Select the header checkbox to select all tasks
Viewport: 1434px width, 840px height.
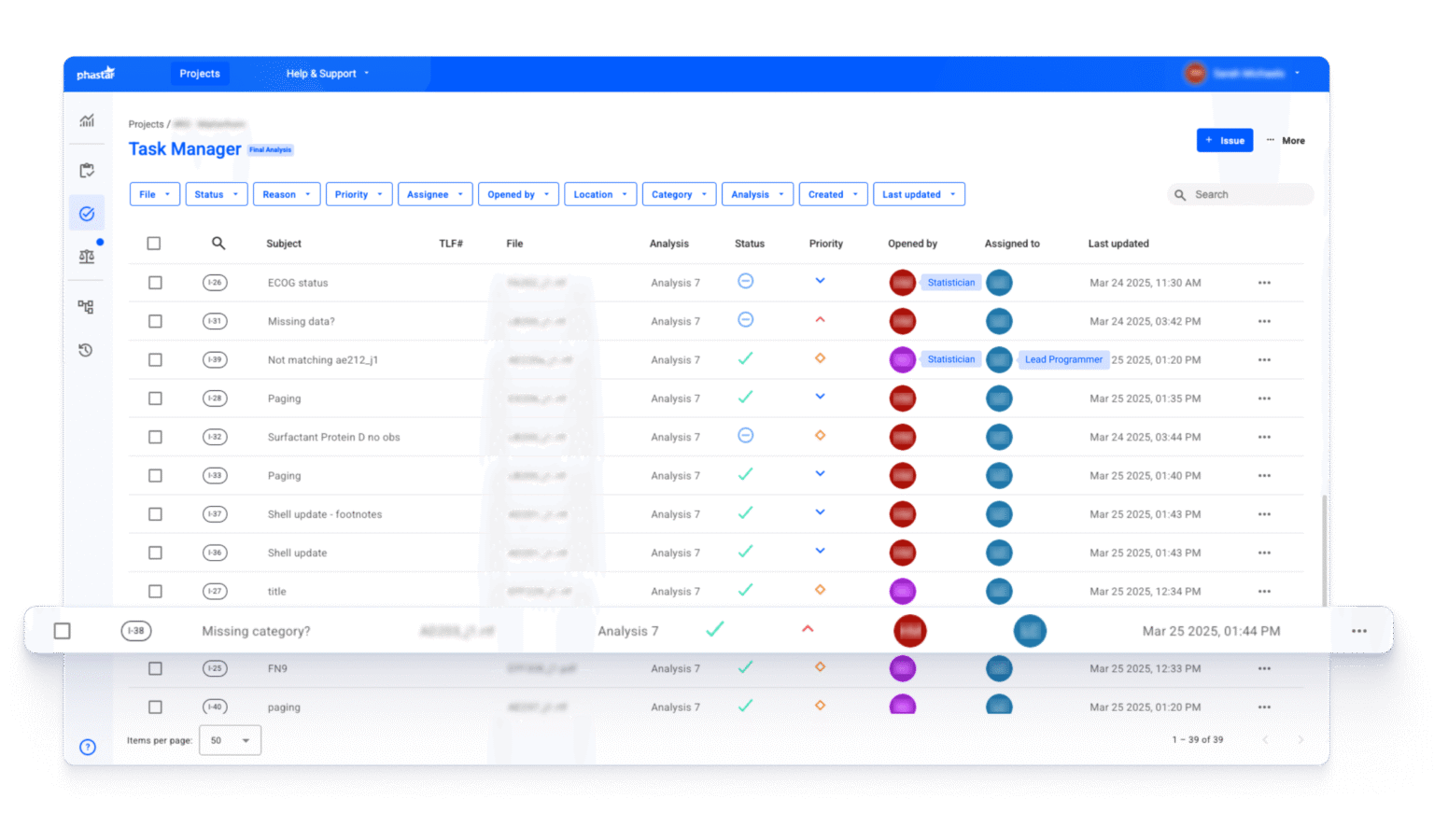[x=154, y=243]
